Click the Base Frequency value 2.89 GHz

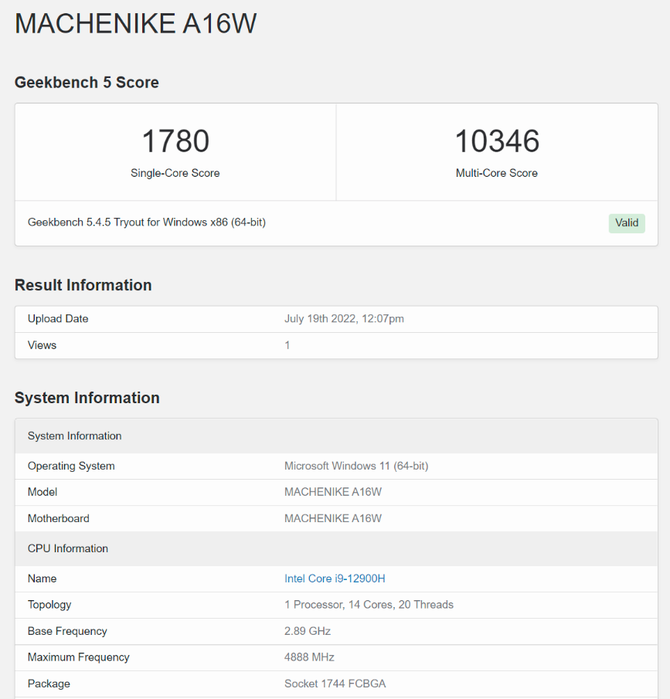(x=307, y=631)
